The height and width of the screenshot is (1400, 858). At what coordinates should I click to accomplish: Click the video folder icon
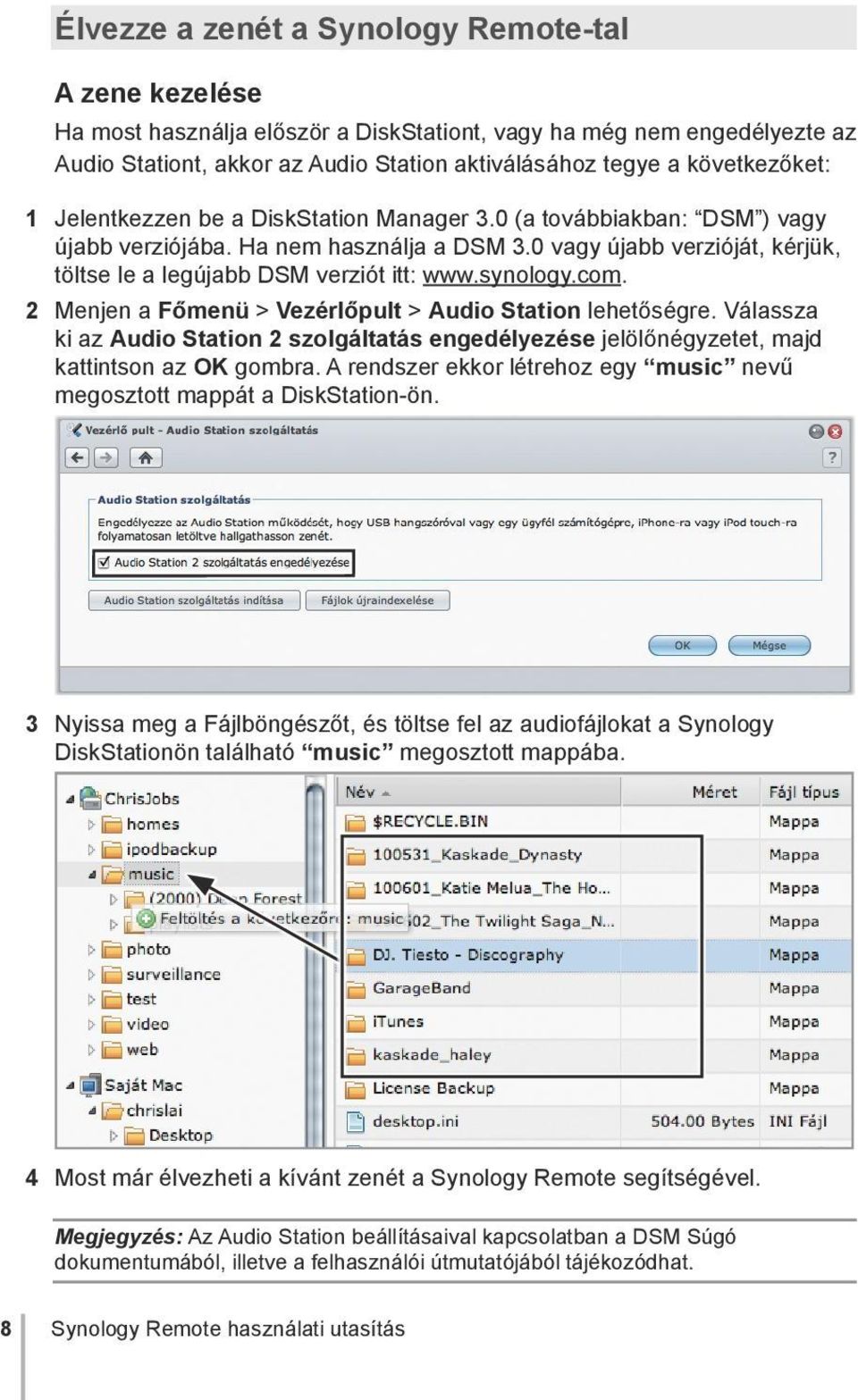click(112, 1024)
